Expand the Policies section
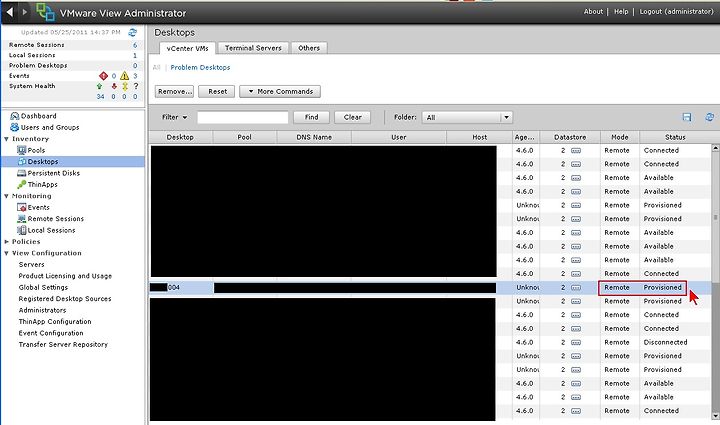 point(6,241)
